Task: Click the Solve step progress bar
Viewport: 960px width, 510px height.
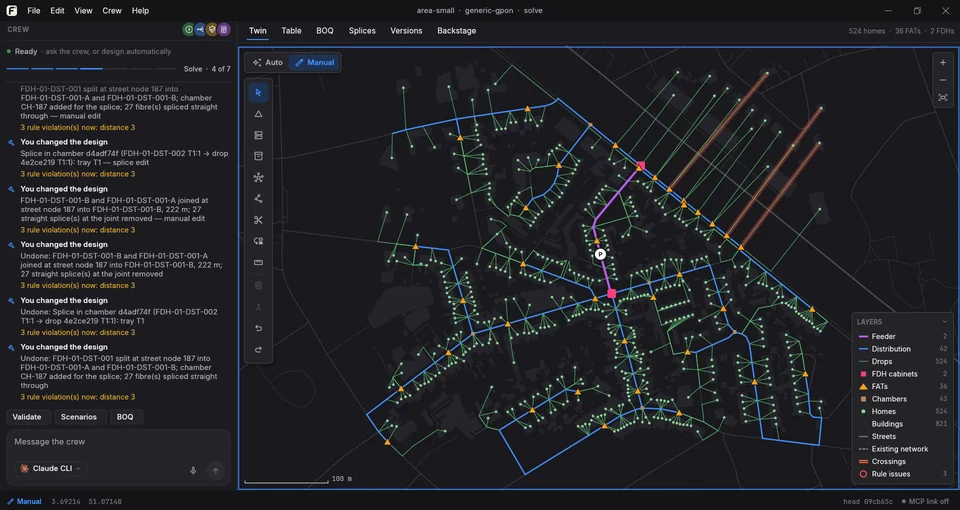Action: pyautogui.click(x=91, y=69)
